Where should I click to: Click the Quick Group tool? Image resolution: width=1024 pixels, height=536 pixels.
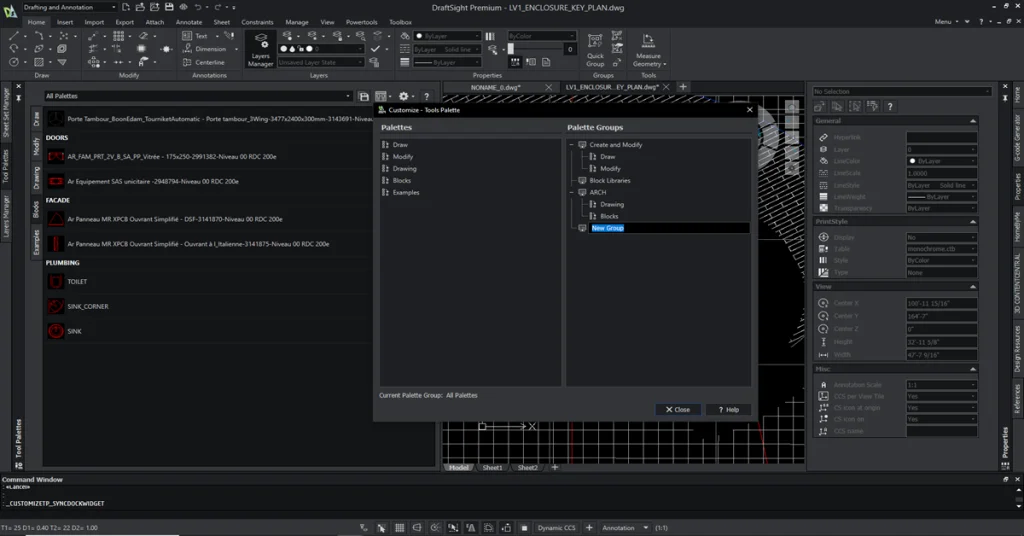pyautogui.click(x=595, y=49)
